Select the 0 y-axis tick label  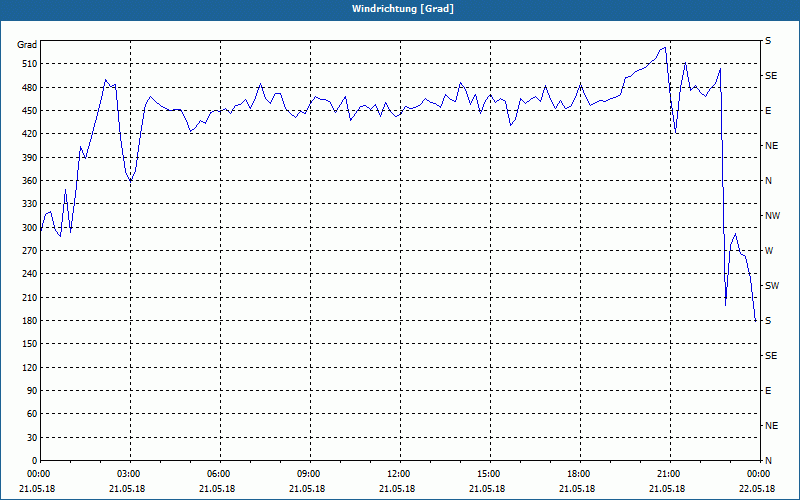[x=34, y=460]
